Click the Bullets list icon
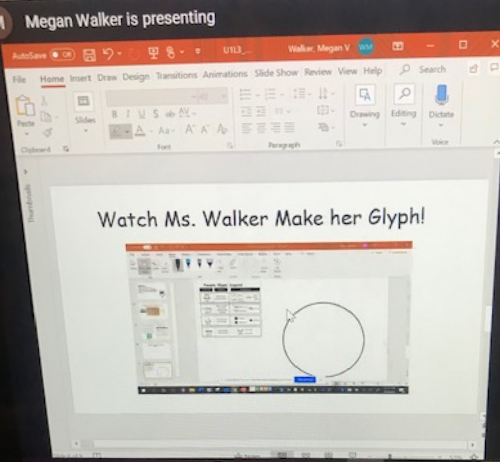The height and width of the screenshot is (462, 500). [x=246, y=95]
